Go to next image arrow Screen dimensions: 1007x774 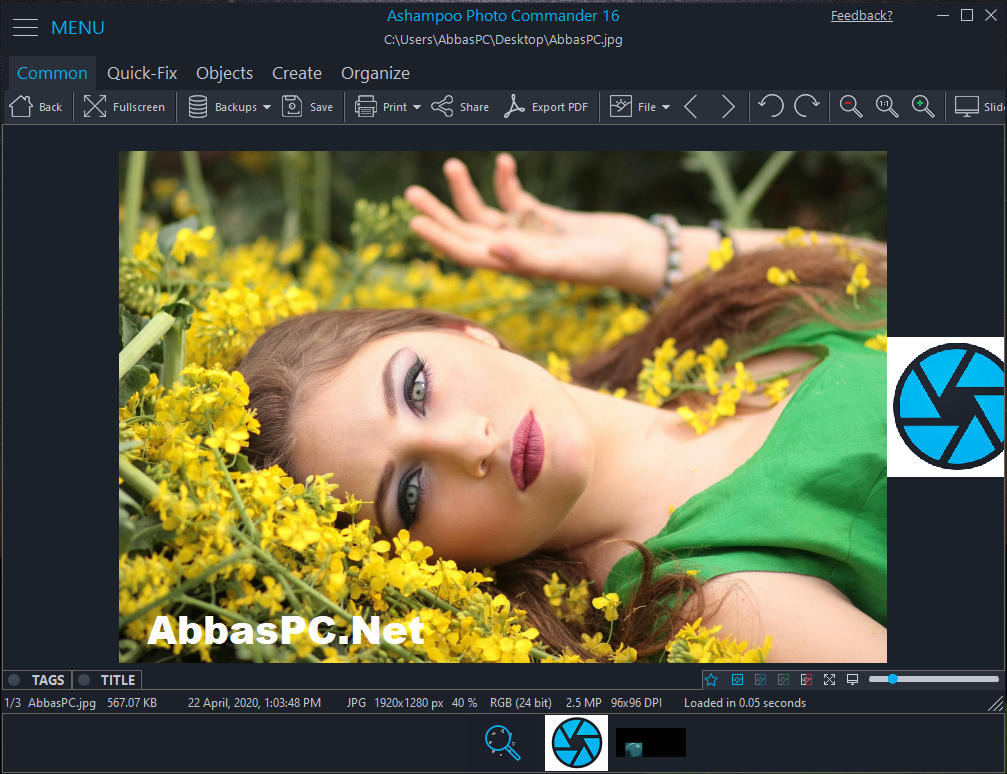click(x=728, y=107)
